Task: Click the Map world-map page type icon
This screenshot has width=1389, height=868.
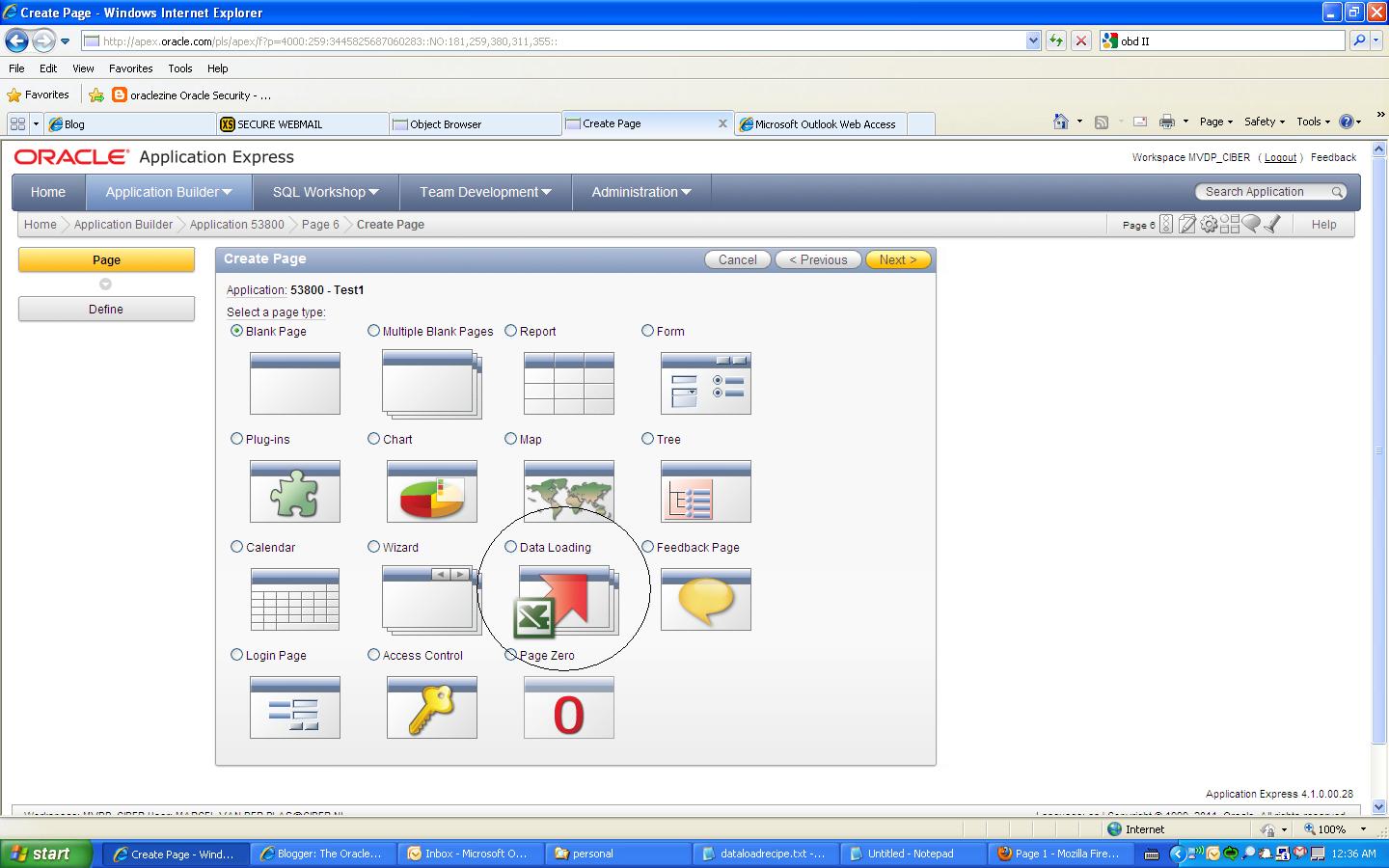Action: 568,492
